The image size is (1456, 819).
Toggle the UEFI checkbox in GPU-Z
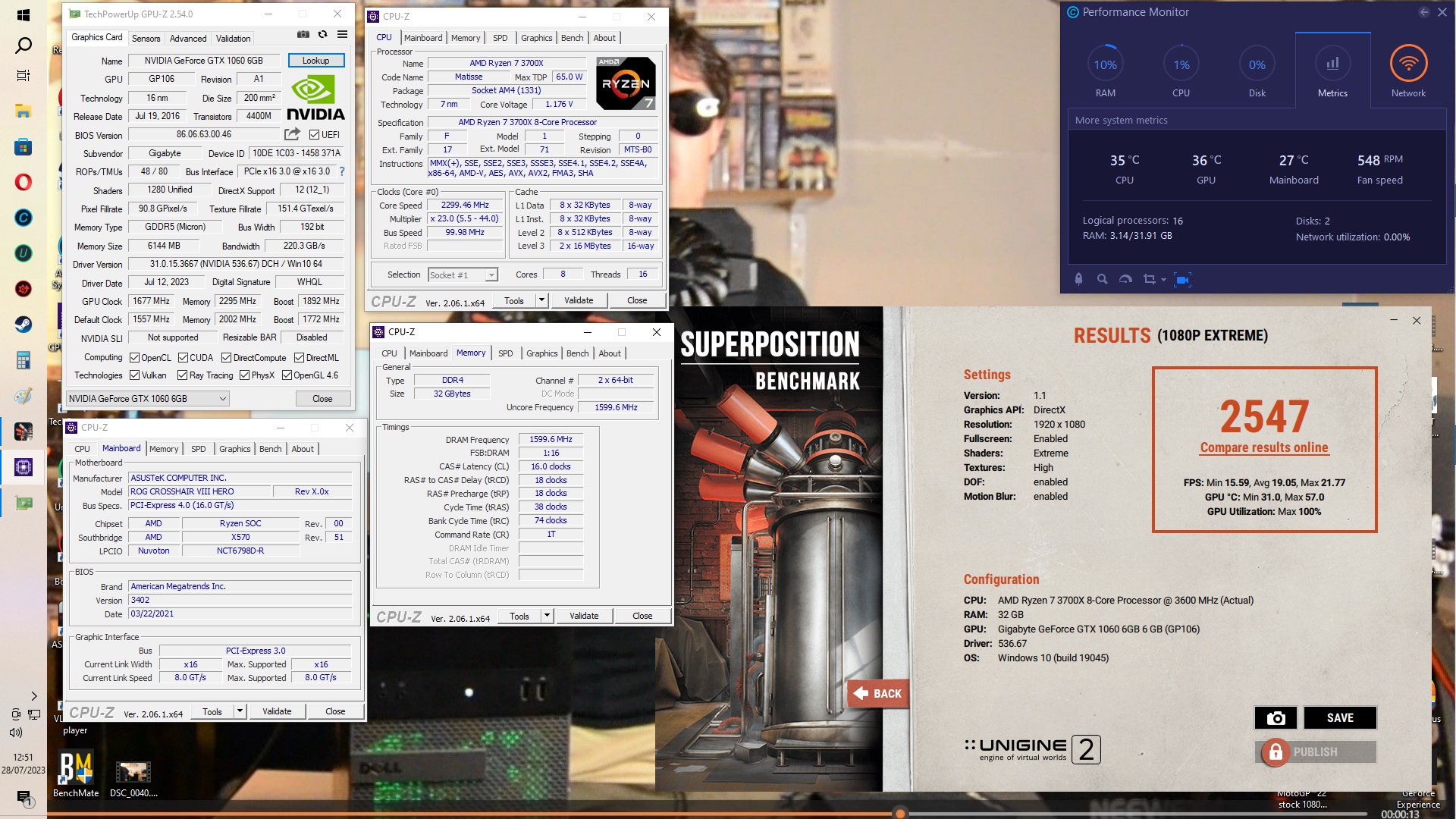click(314, 135)
